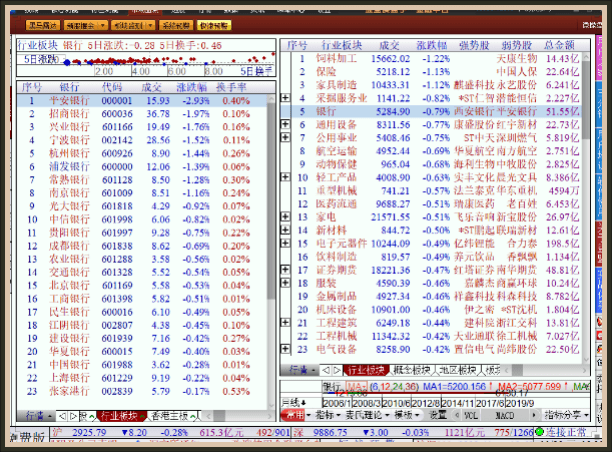The image size is (612, 452).
Task: Open the second orange toolbar dropdown button
Action: [x=85, y=25]
